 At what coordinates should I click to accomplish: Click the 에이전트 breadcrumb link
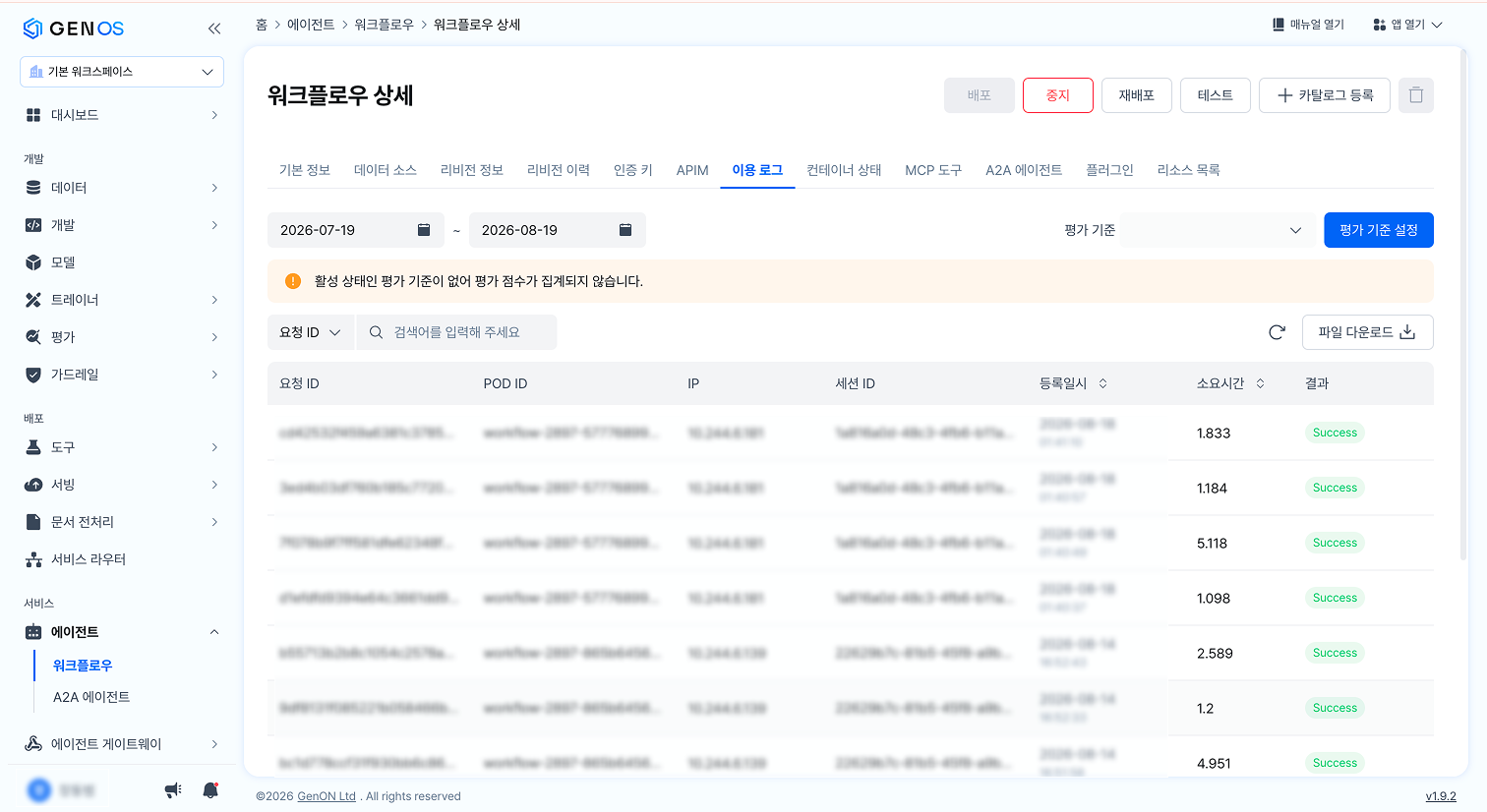[311, 25]
